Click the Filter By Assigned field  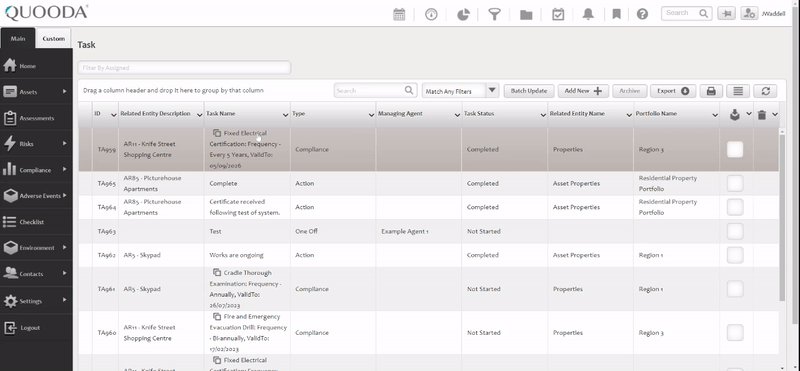[184, 67]
